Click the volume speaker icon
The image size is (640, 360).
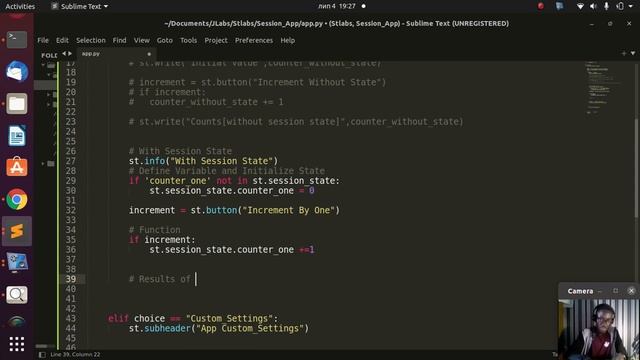(593, 6)
